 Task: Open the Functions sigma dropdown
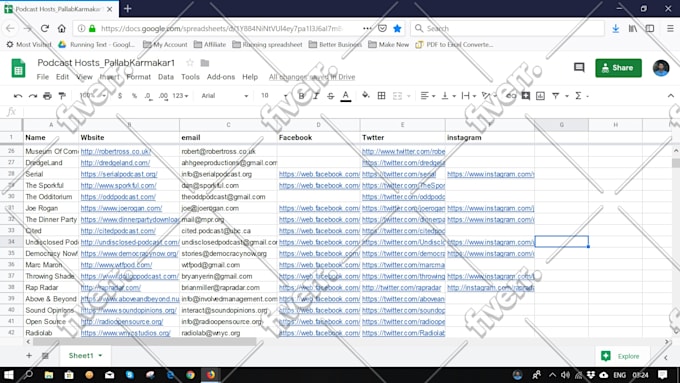[581, 96]
